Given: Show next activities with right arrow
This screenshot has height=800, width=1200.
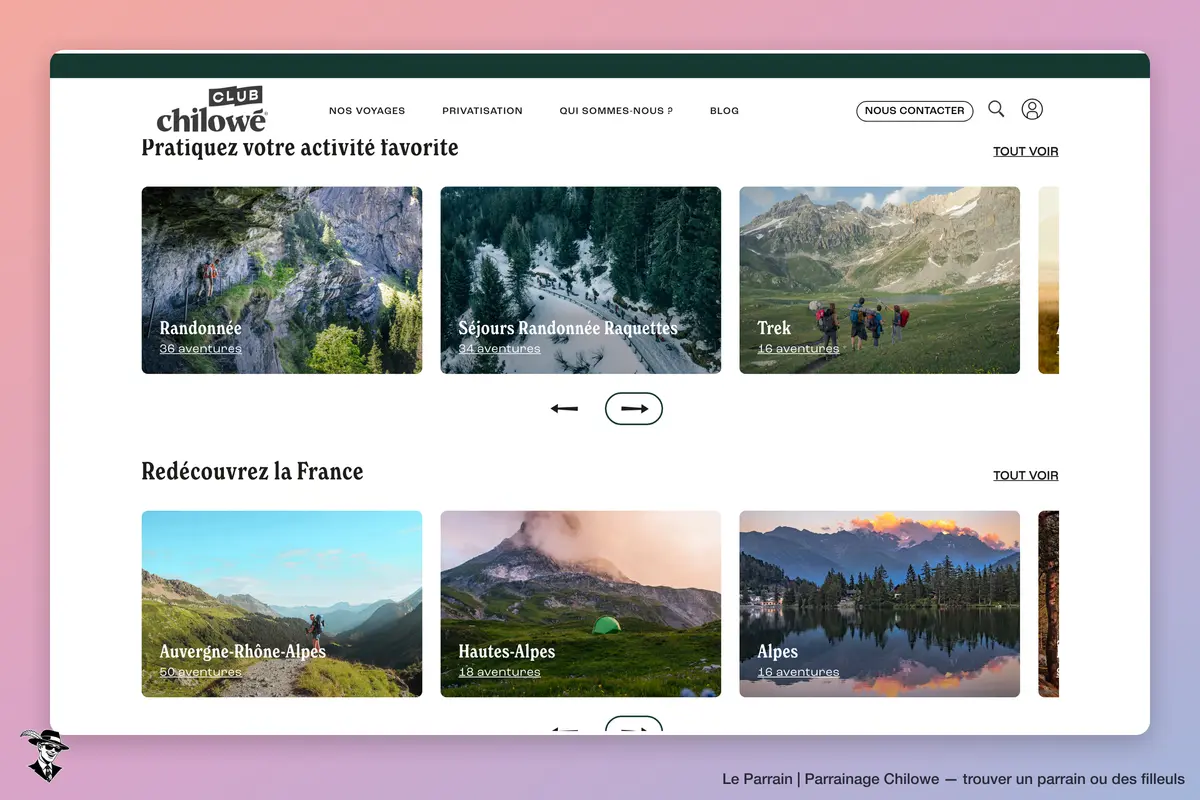Looking at the screenshot, I should (x=634, y=408).
